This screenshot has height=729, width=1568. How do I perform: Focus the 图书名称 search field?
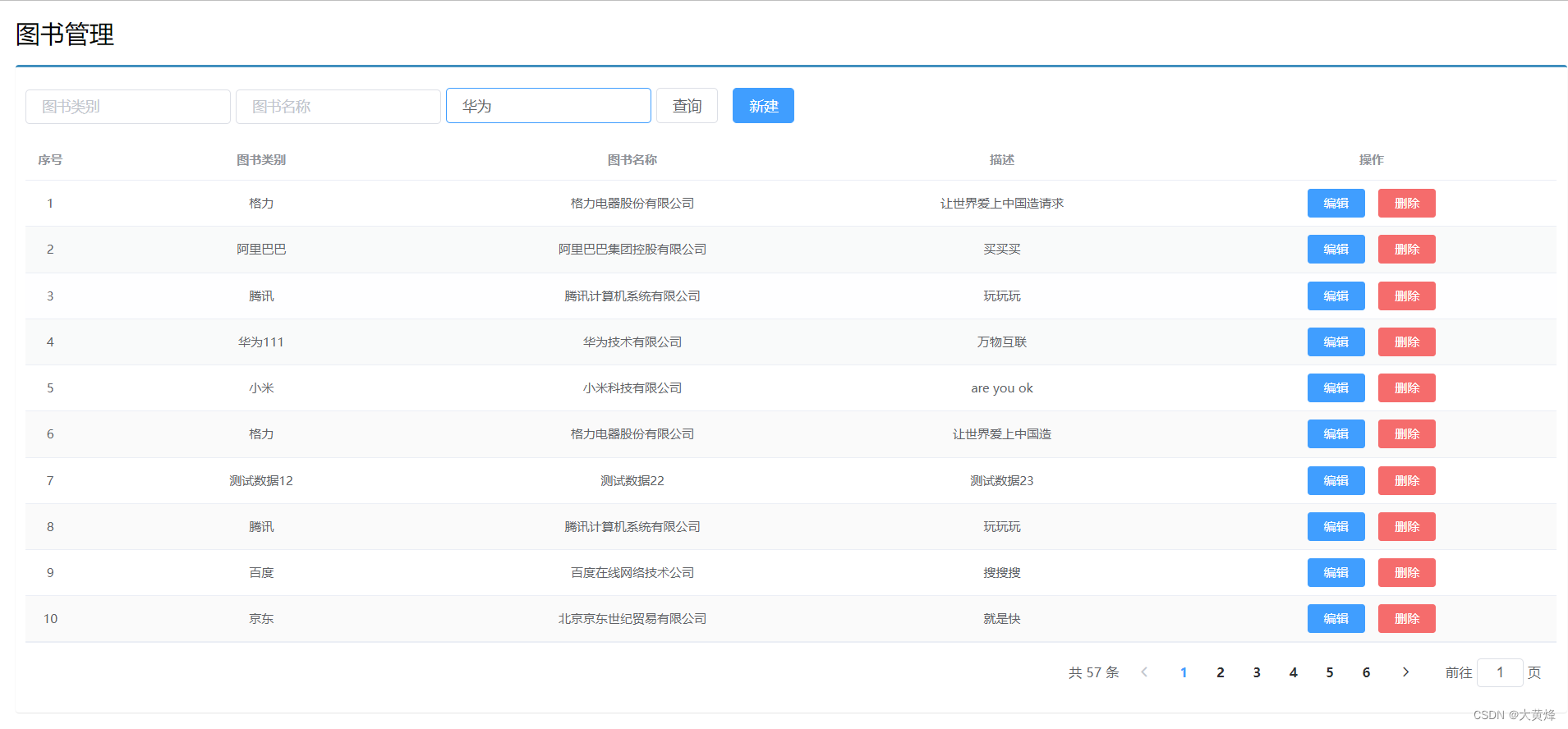point(338,107)
